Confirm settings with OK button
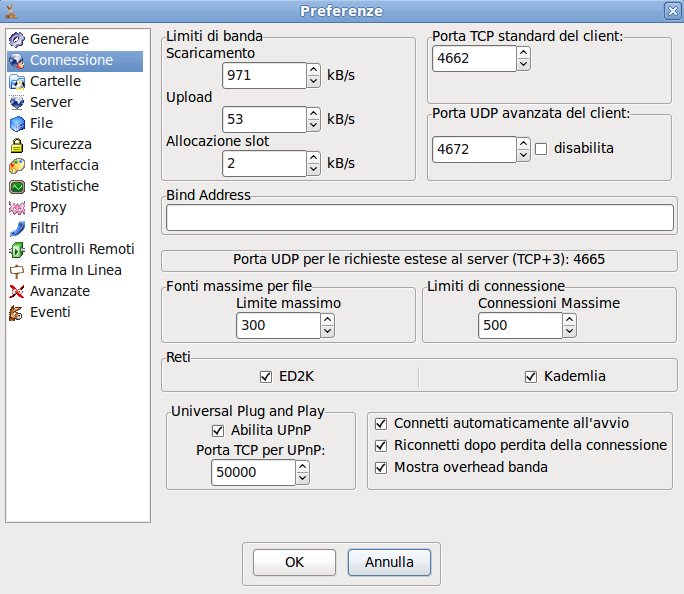Screen dimensions: 684x594 (x=294, y=562)
